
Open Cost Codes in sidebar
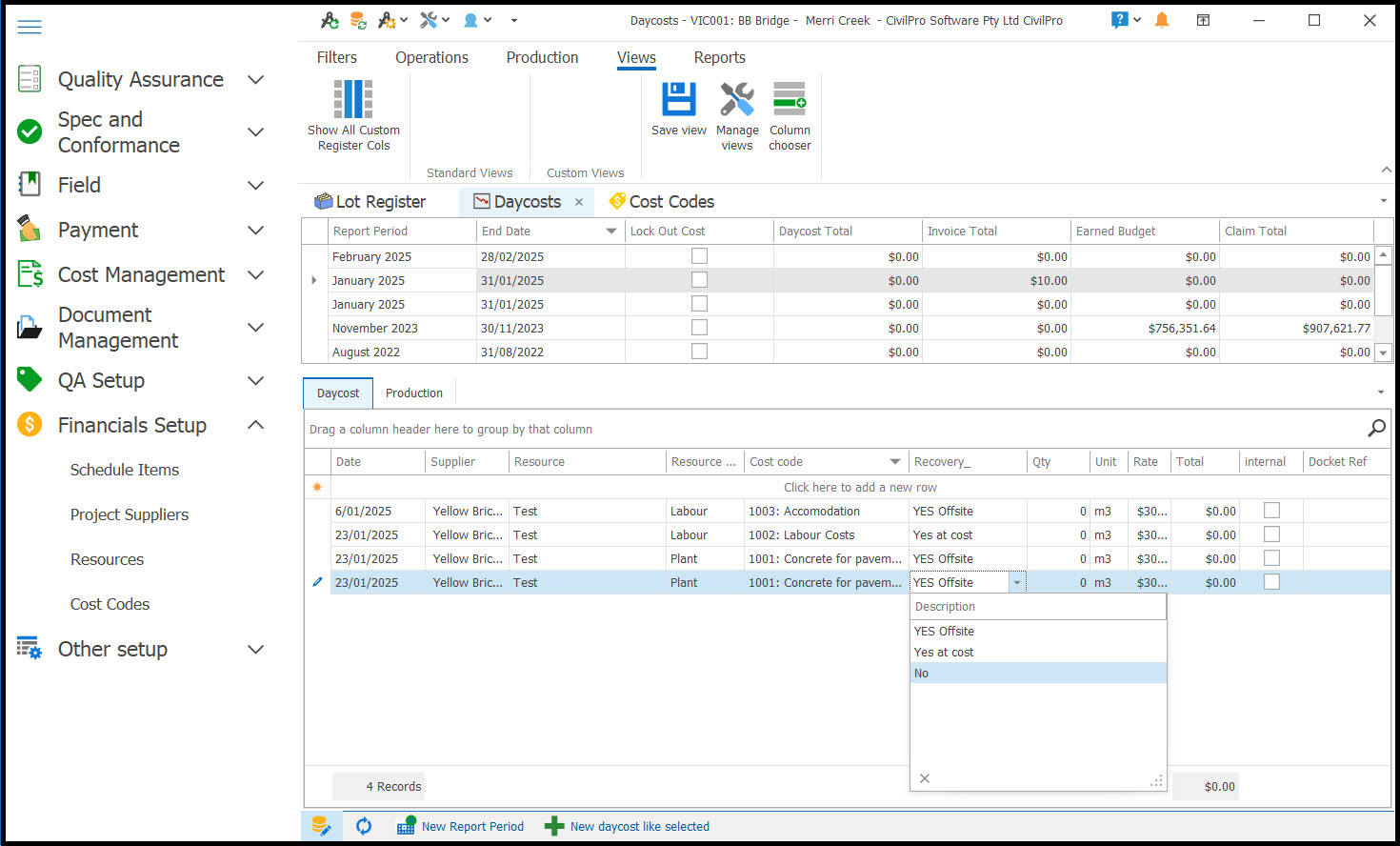[x=110, y=604]
